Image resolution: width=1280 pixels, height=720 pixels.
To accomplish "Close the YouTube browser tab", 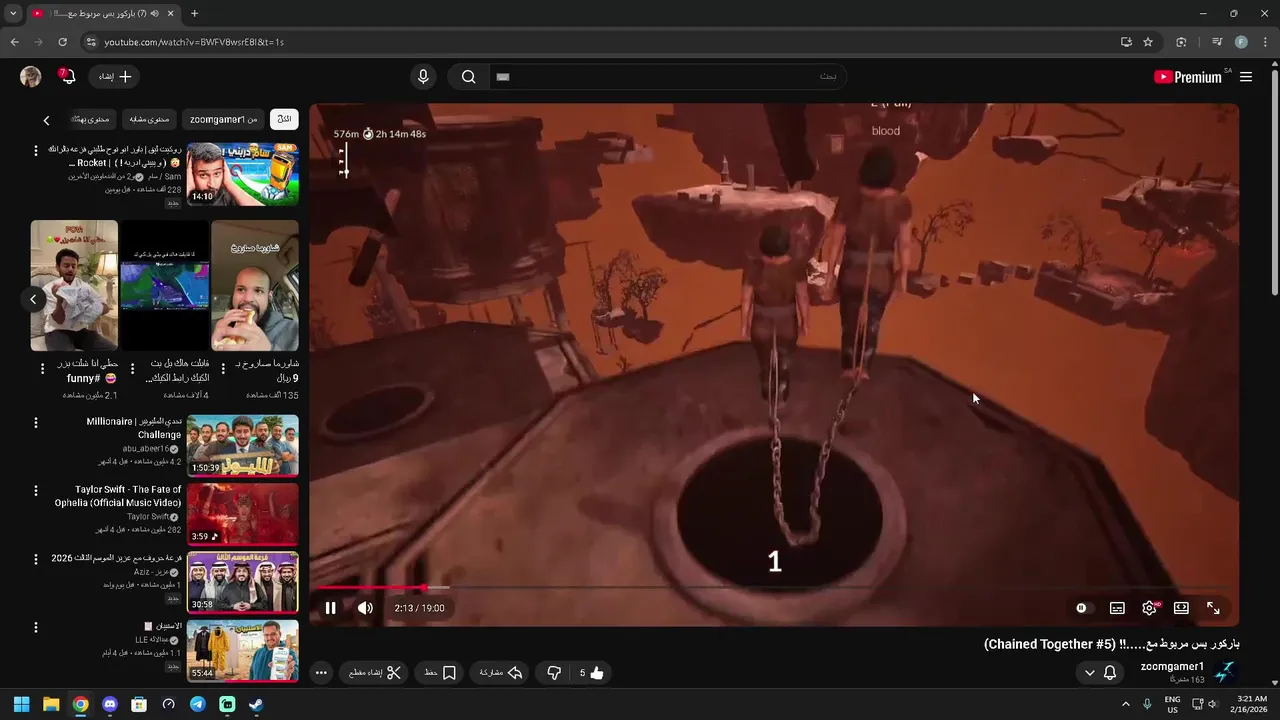I will (170, 14).
